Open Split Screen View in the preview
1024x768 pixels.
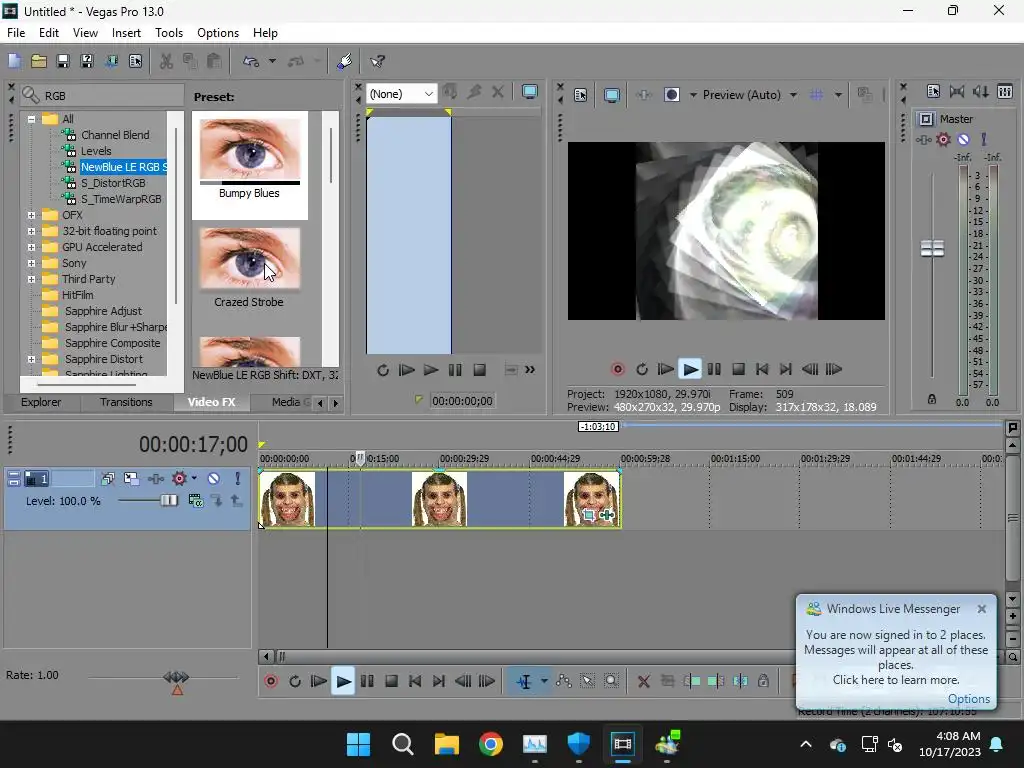[x=671, y=95]
